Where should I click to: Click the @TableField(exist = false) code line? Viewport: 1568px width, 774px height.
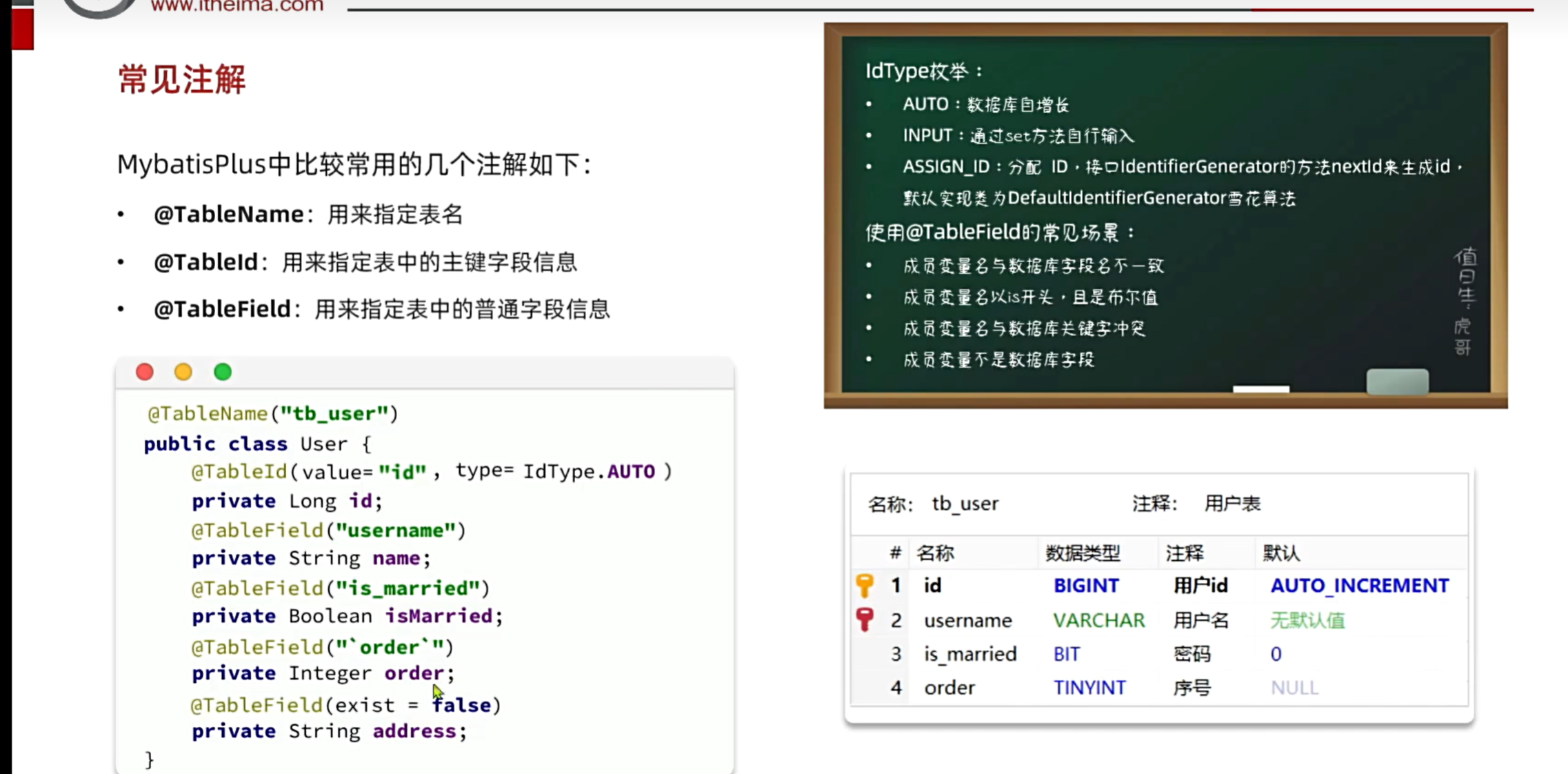click(346, 705)
